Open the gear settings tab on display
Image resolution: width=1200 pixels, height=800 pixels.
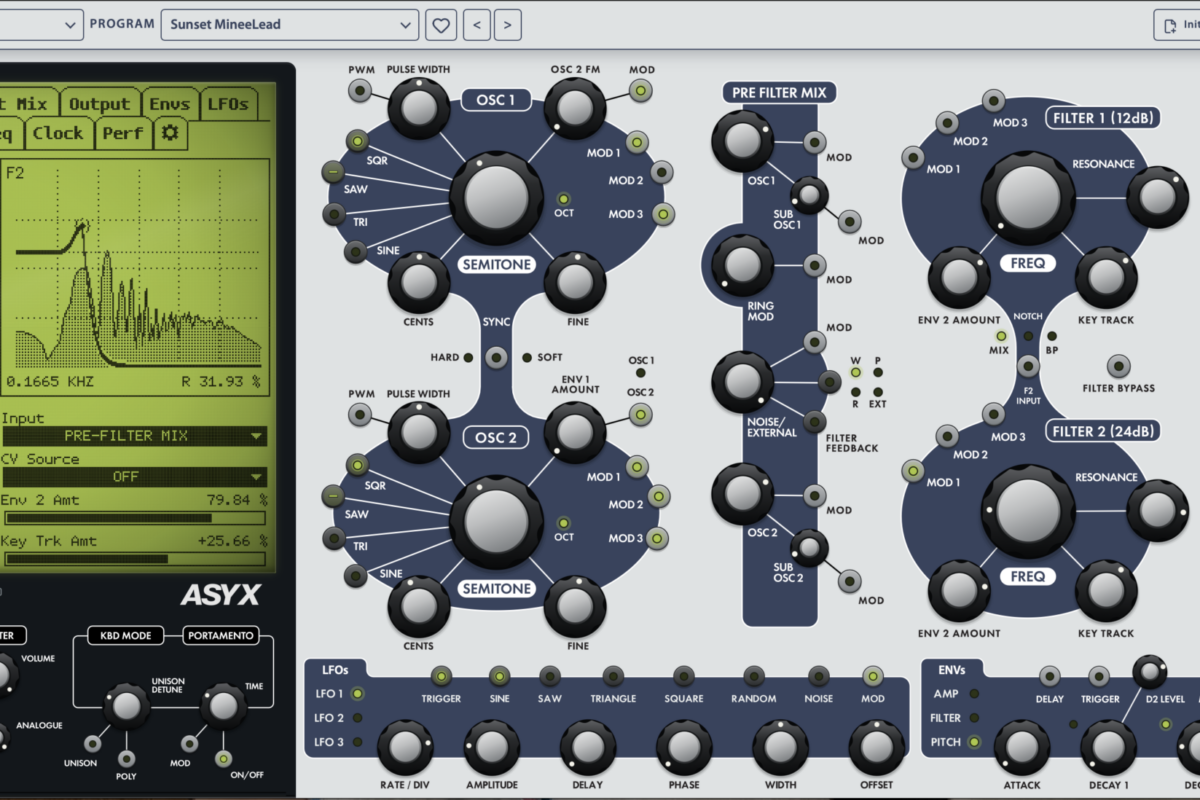coord(170,133)
